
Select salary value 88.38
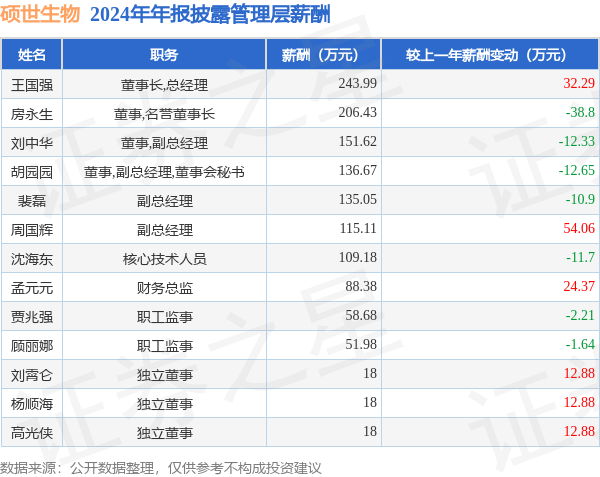pyautogui.click(x=361, y=287)
